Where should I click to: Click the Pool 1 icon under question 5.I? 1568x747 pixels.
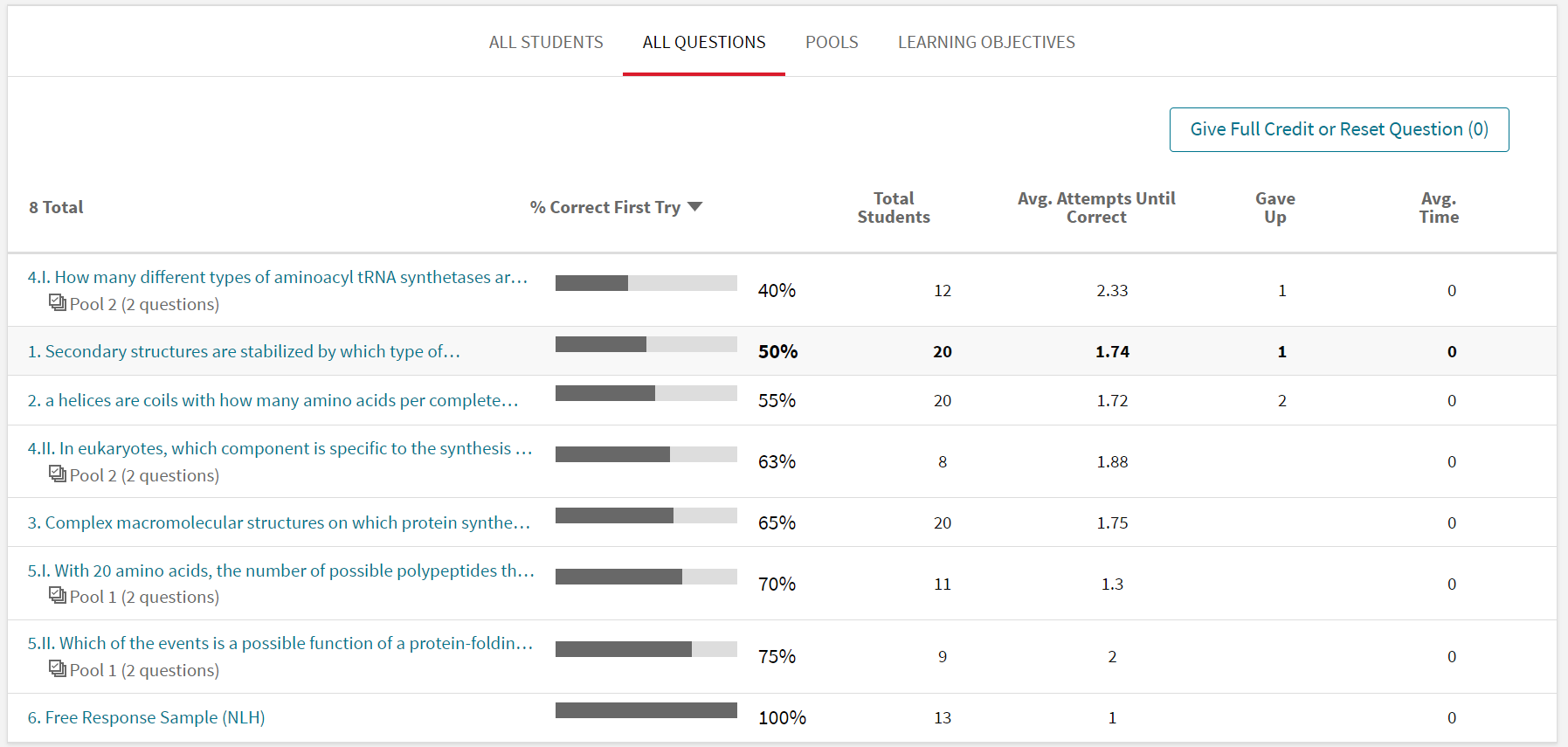coord(58,596)
